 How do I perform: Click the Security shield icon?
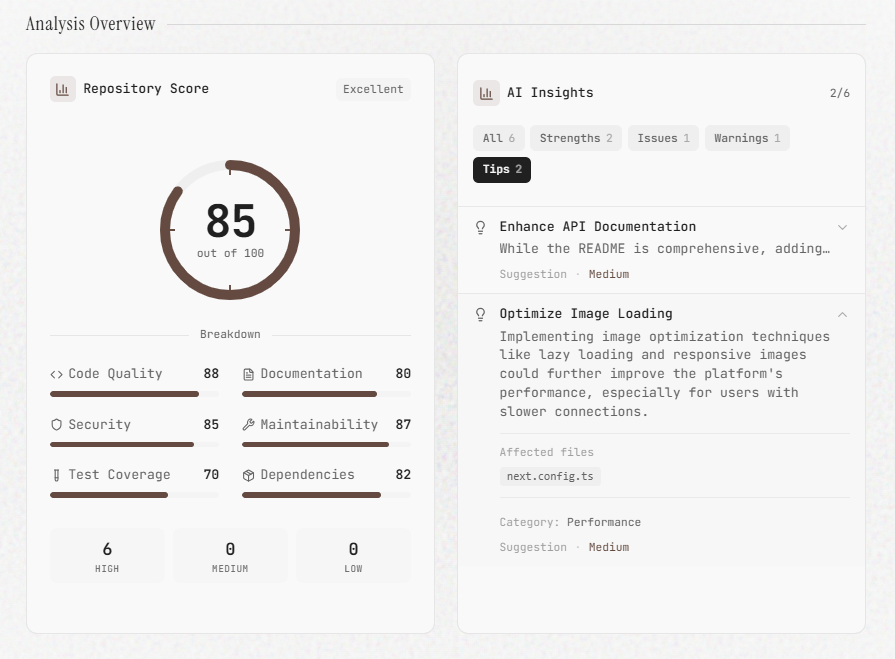[x=55, y=424]
